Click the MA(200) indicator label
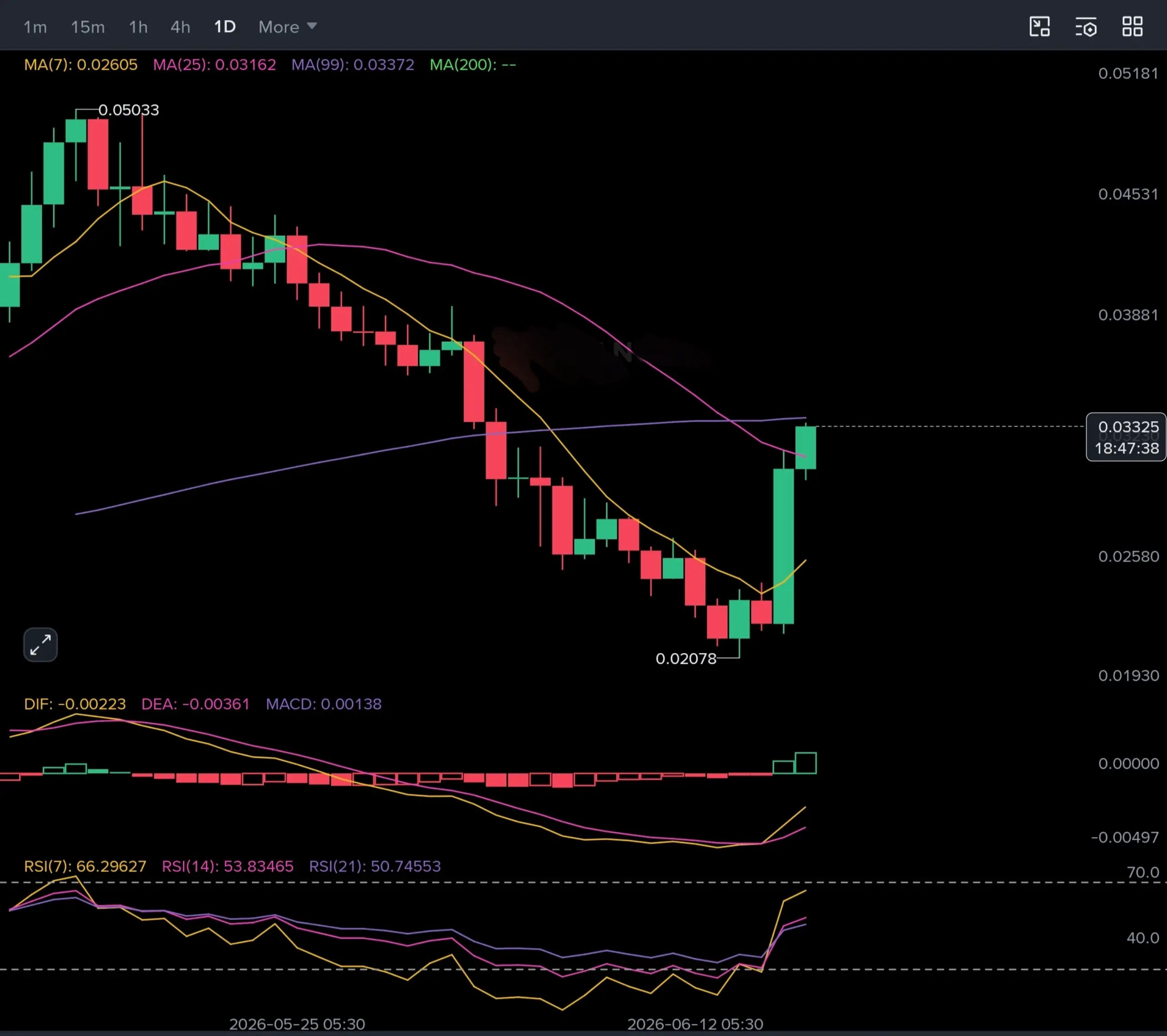Screen dimensions: 1167x1036 [473, 65]
